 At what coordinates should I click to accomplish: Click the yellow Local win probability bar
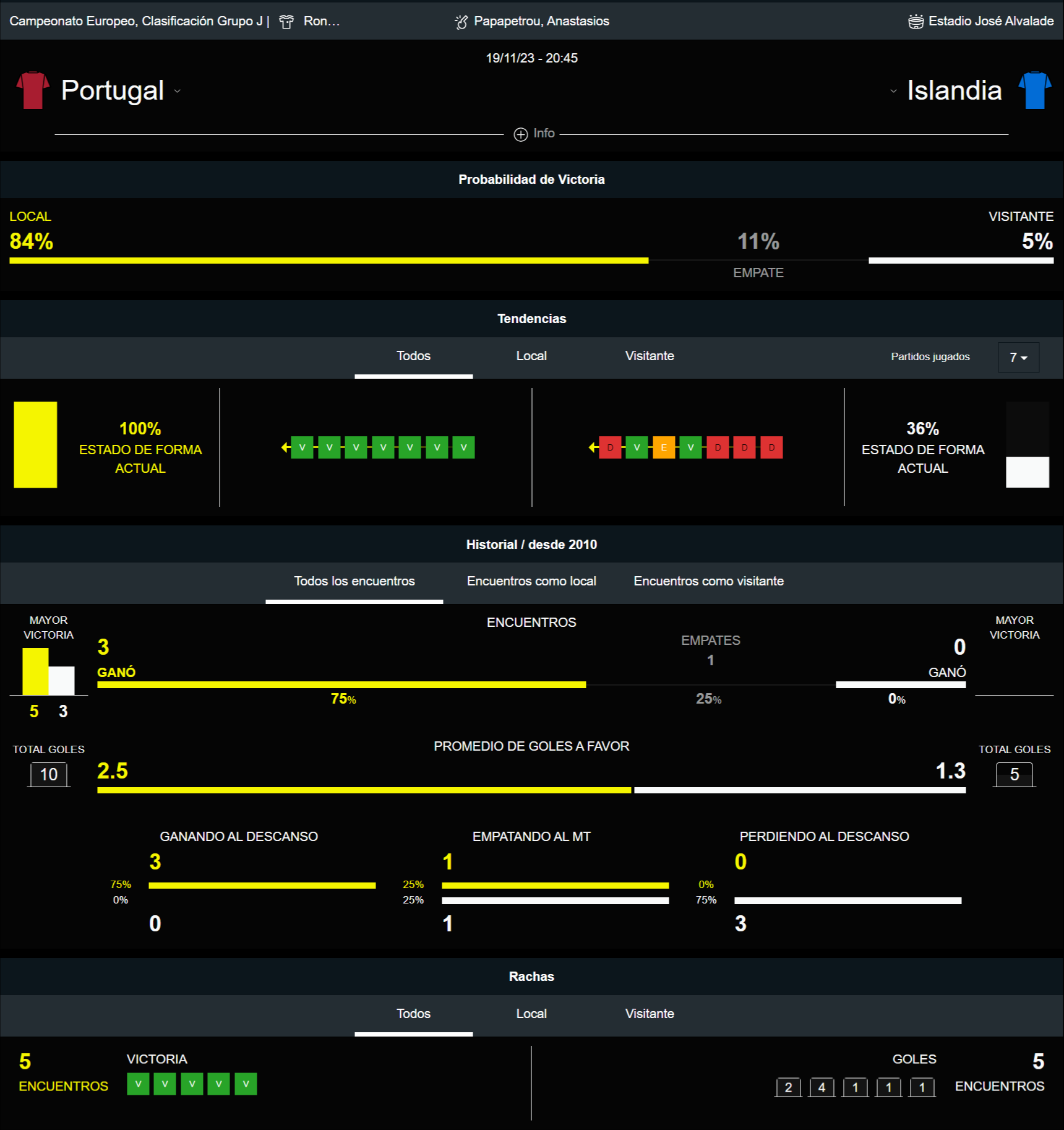[x=328, y=261]
